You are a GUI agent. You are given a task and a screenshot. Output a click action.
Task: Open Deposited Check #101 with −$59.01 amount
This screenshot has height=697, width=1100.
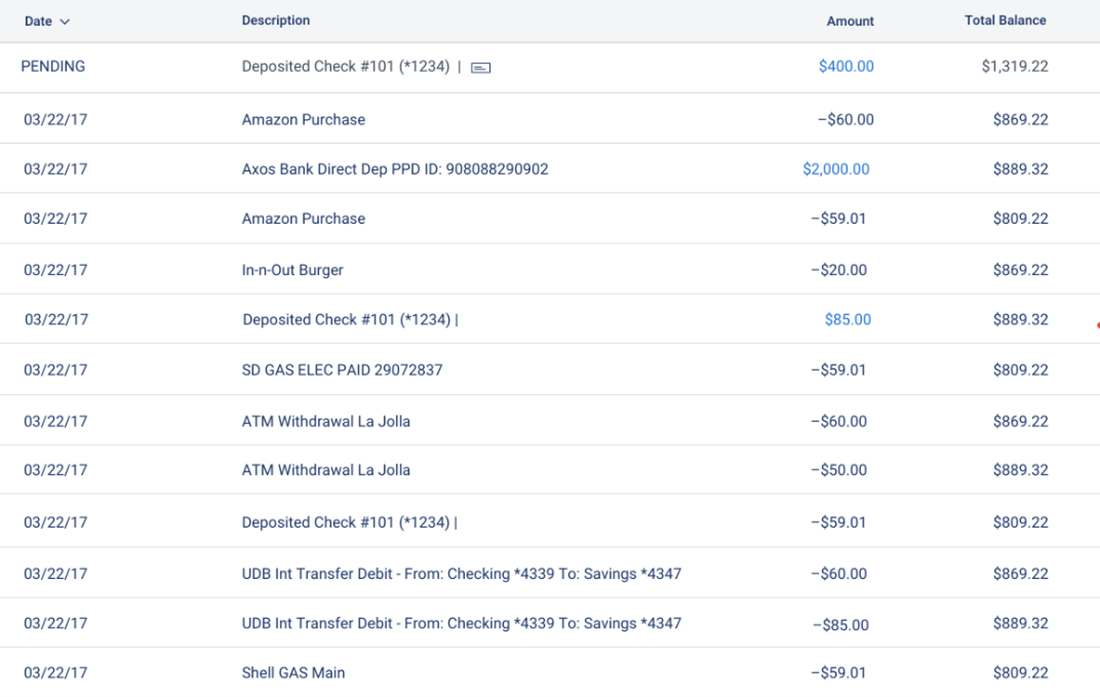click(x=550, y=522)
